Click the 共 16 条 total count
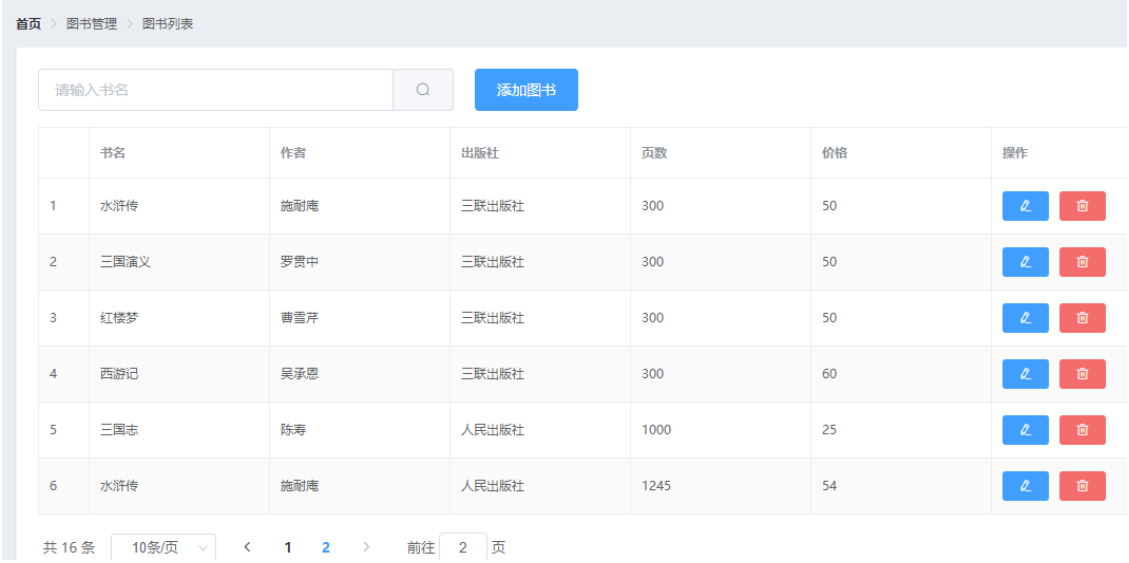 click(x=69, y=548)
